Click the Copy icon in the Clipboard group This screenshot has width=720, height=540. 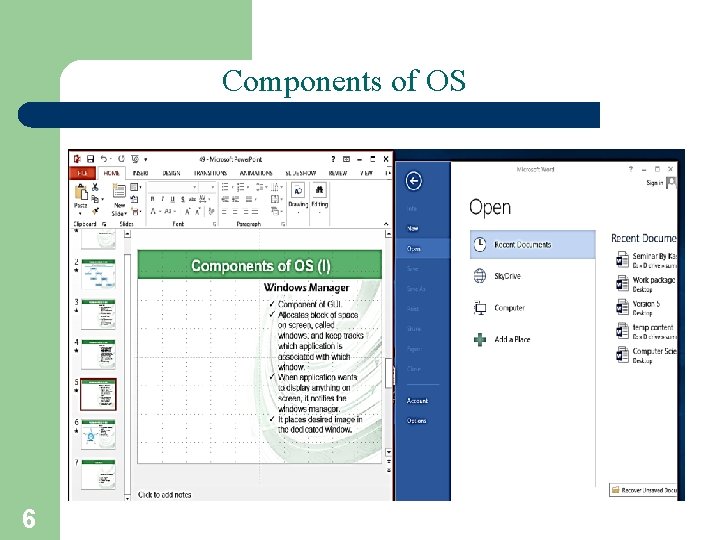pyautogui.click(x=95, y=199)
